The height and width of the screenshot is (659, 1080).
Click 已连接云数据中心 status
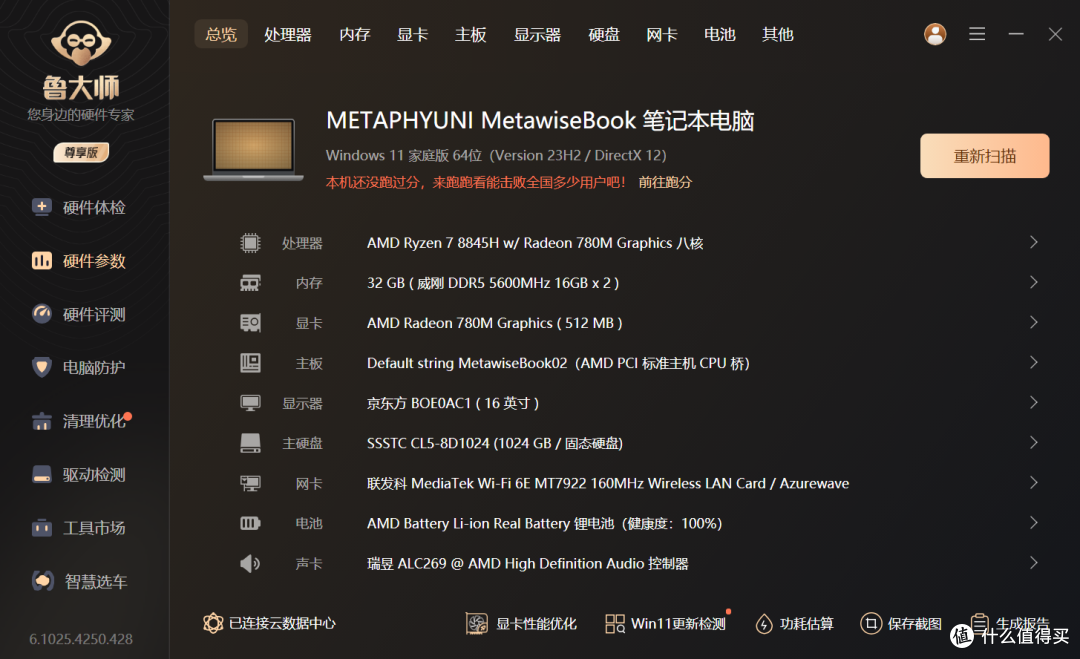tap(269, 623)
